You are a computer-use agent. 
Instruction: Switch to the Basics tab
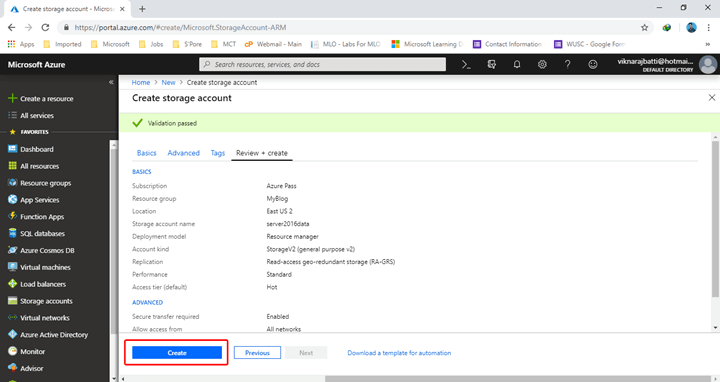(146, 153)
